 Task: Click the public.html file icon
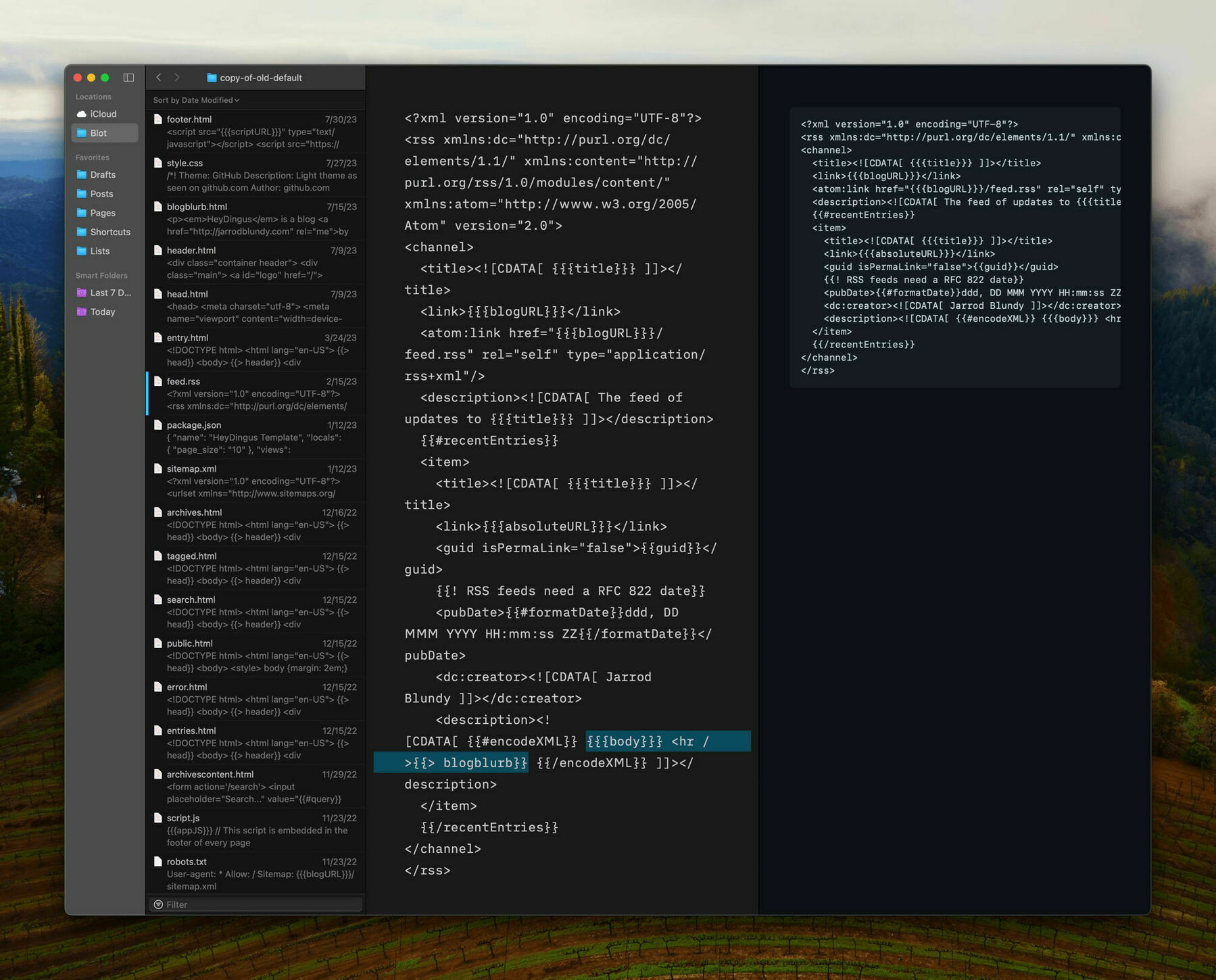[157, 643]
